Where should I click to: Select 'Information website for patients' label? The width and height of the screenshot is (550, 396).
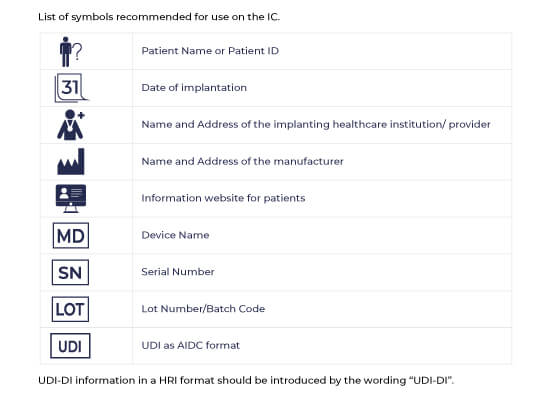coord(223,198)
